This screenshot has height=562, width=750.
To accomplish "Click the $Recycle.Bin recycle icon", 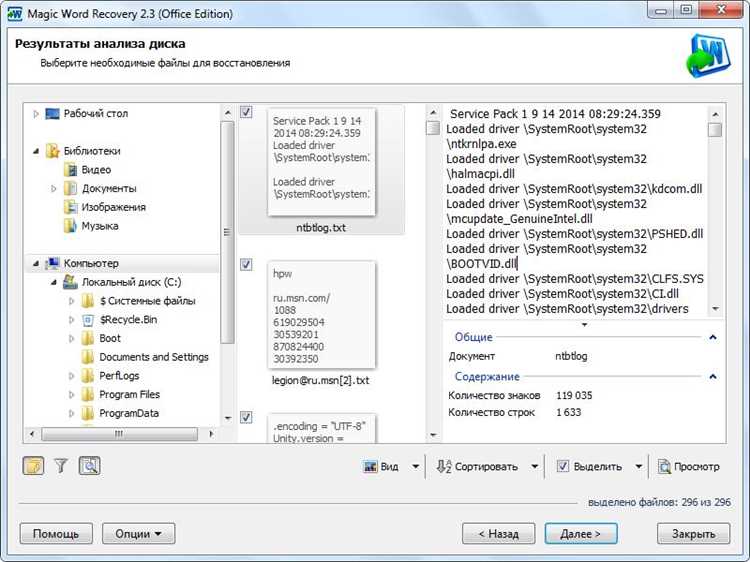I will pyautogui.click(x=88, y=320).
